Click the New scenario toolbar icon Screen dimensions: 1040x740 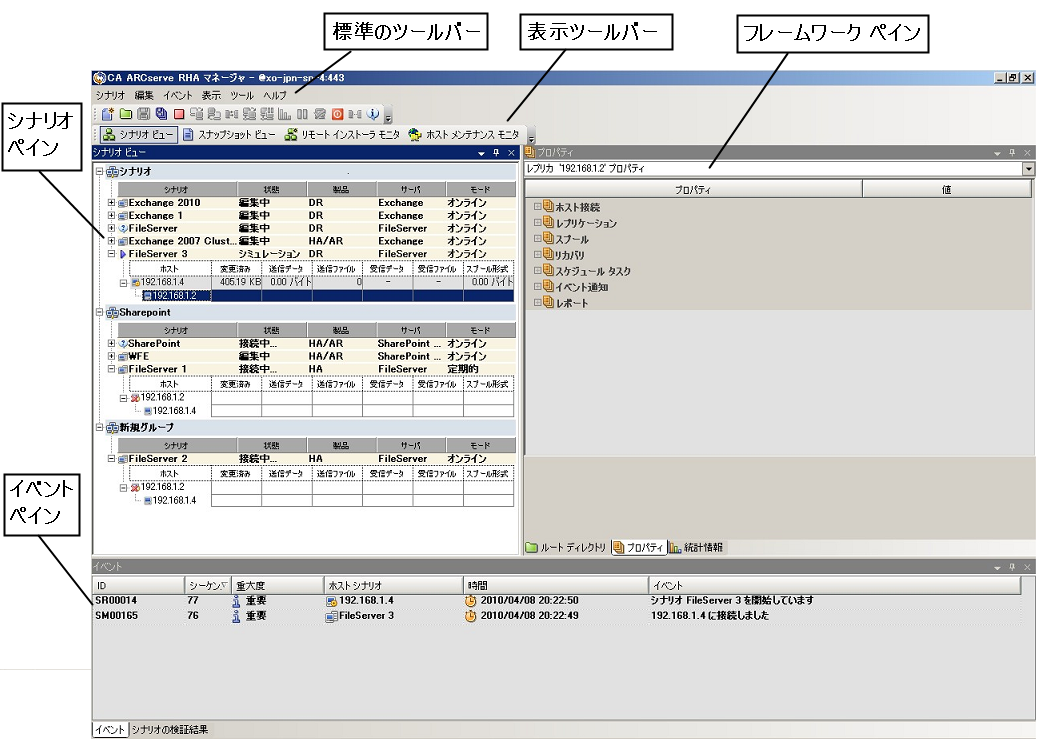108,115
